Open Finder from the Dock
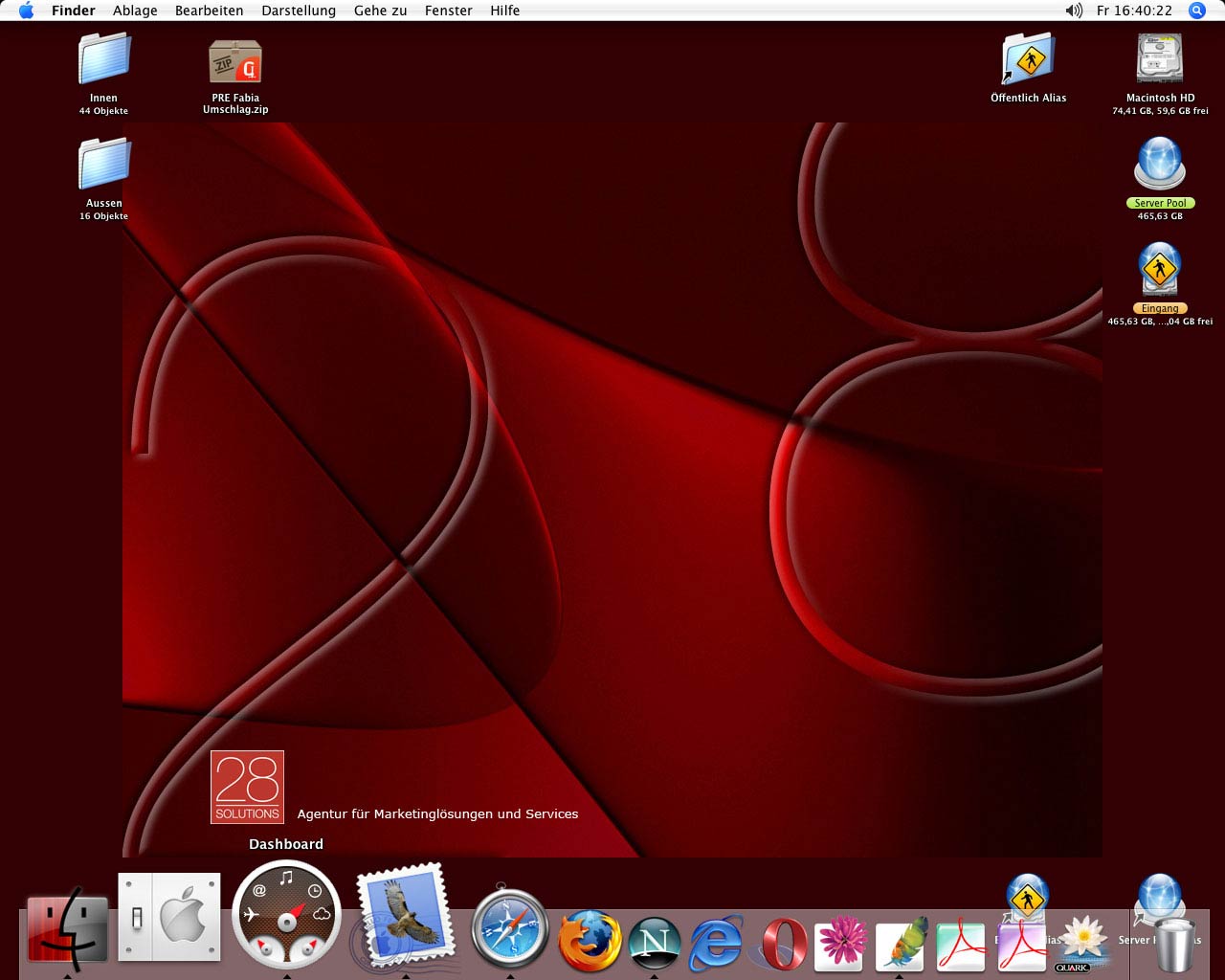The width and height of the screenshot is (1225, 980). click(x=67, y=929)
